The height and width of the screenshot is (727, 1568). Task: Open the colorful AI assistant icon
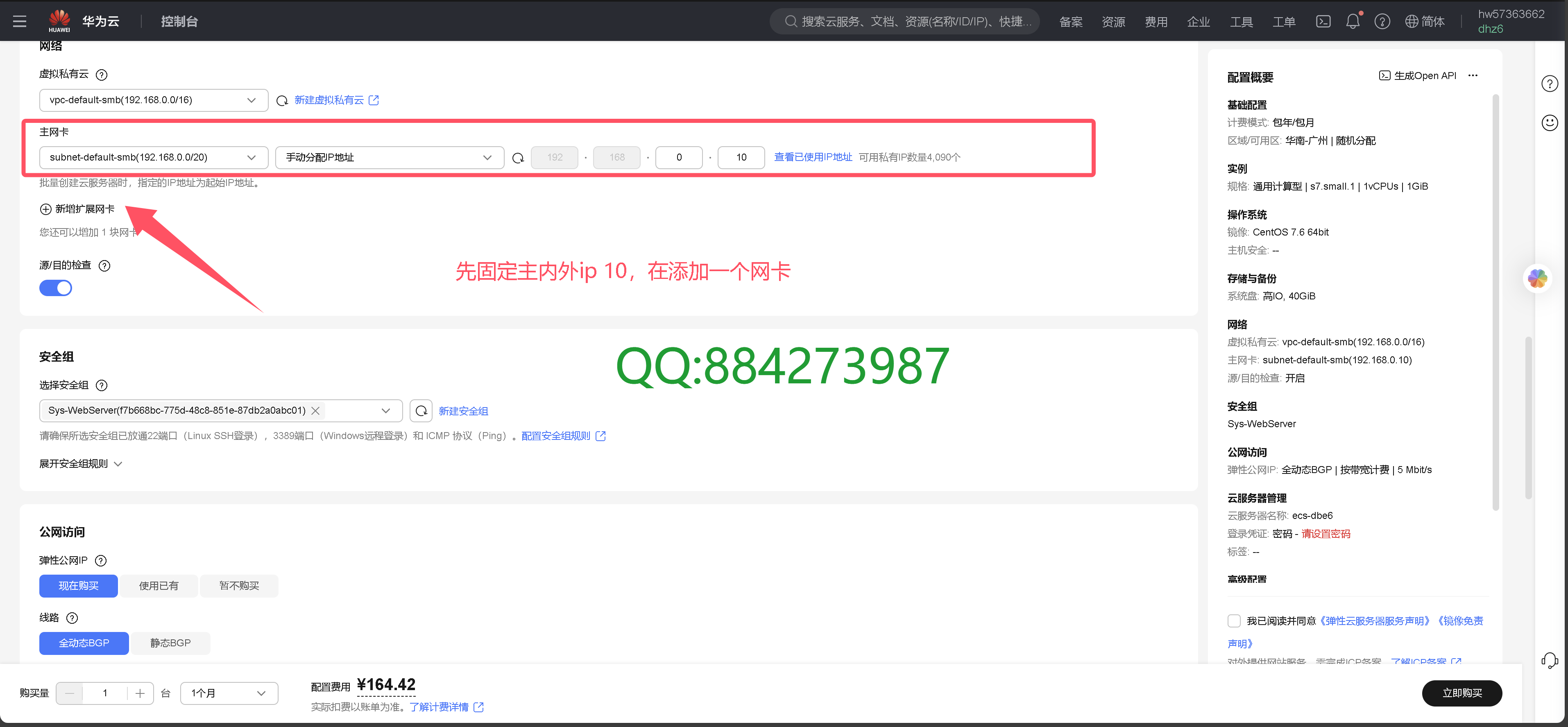click(1537, 279)
